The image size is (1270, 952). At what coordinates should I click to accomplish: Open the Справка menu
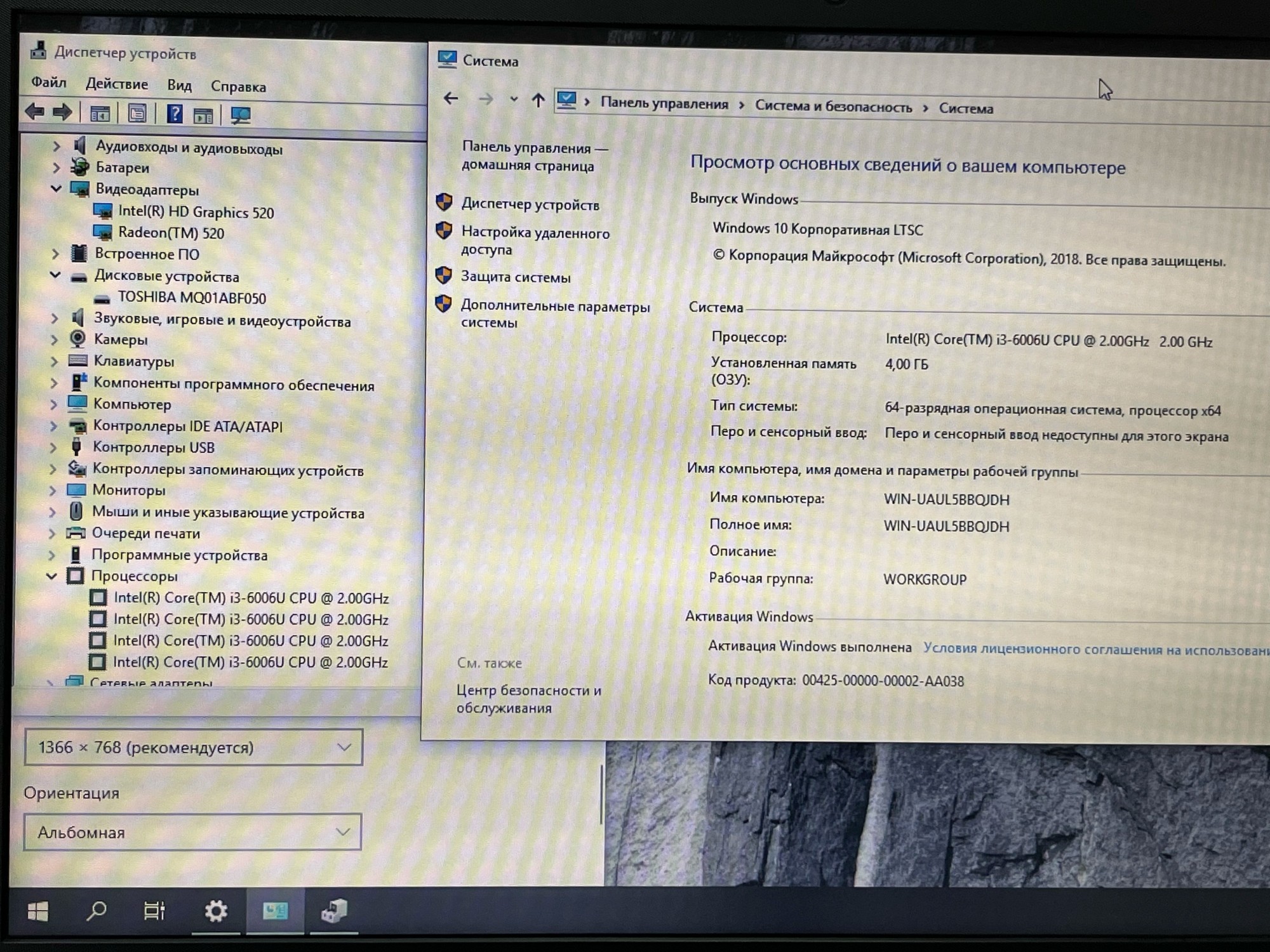[238, 86]
